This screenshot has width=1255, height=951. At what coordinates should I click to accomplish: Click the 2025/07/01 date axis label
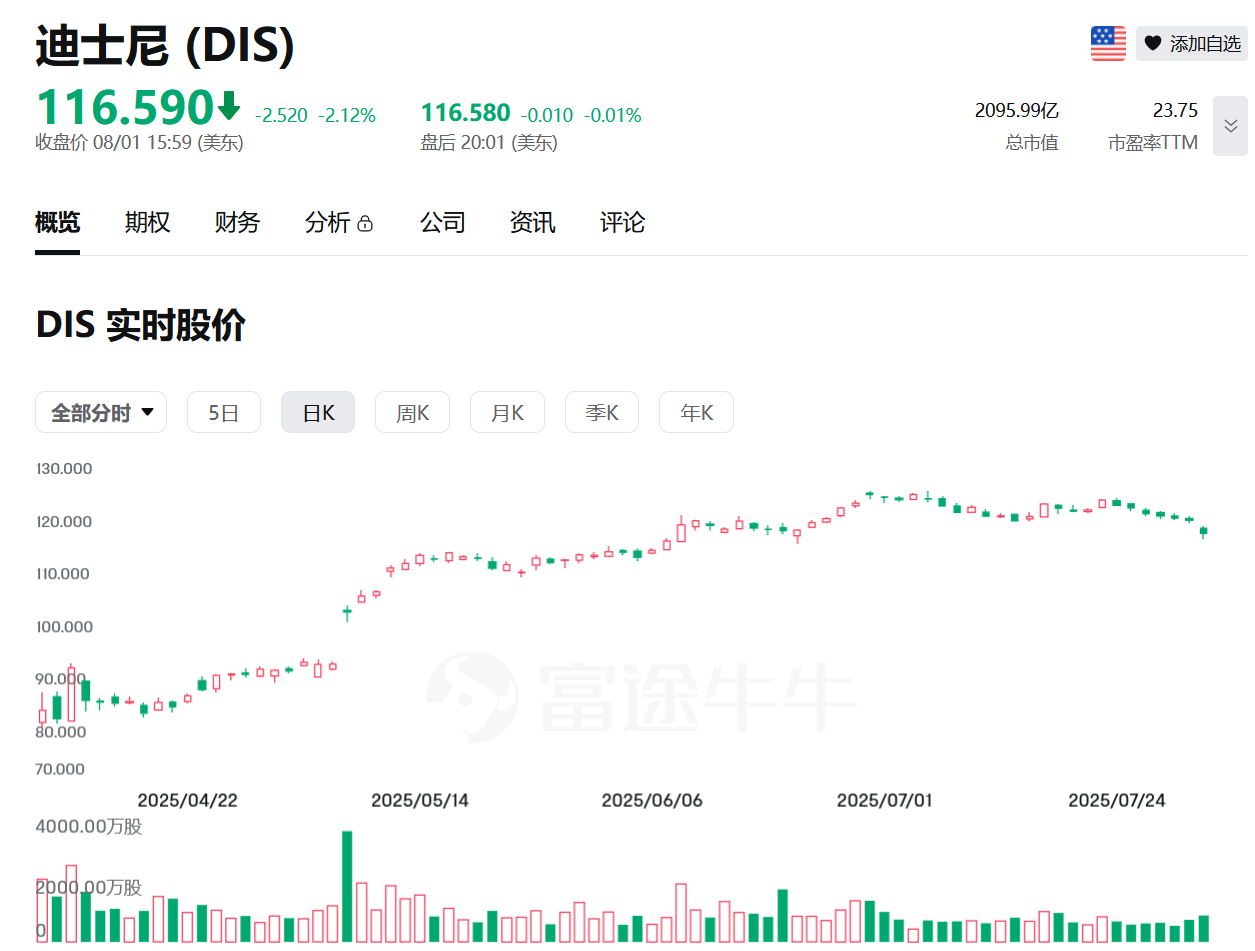(884, 800)
